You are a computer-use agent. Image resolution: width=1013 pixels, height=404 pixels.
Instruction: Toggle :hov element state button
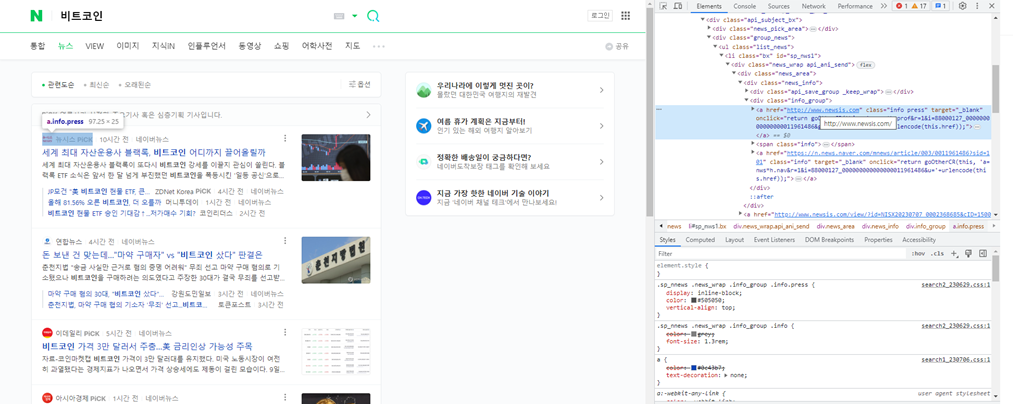coord(918,253)
